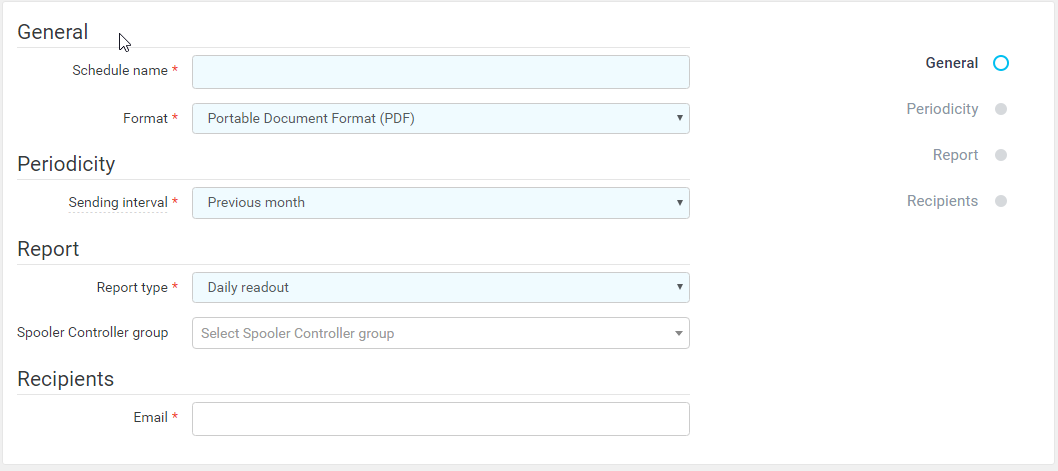The height and width of the screenshot is (471, 1058).
Task: Click the Schedule name input field
Action: point(440,72)
